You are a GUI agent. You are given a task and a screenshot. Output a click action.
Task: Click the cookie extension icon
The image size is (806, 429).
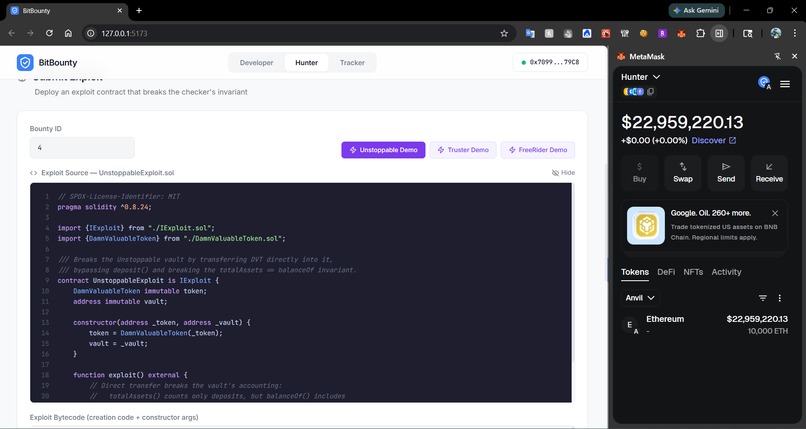(x=644, y=33)
